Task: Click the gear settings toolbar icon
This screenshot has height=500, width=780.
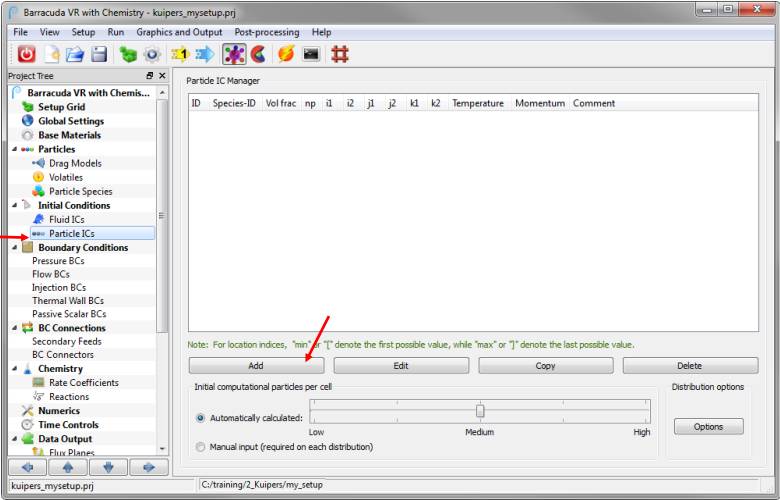Action: click(x=150, y=53)
